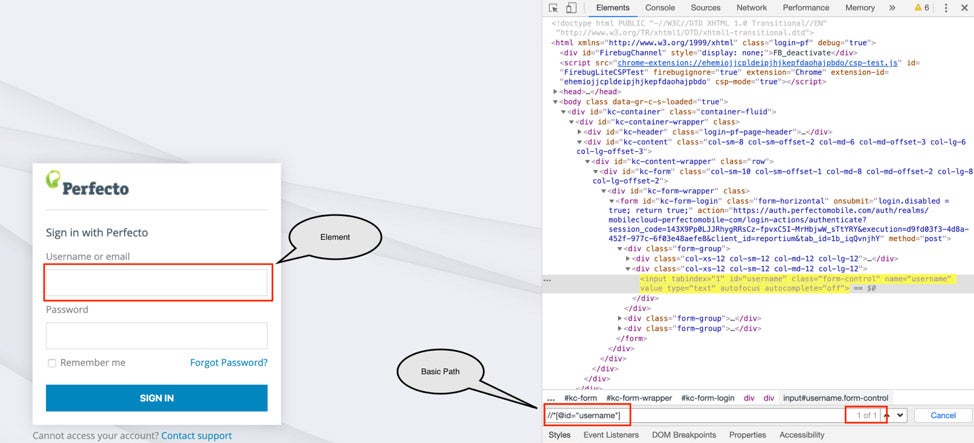
Task: Collapse the kc-container-wrapper div node
Action: coord(571,122)
